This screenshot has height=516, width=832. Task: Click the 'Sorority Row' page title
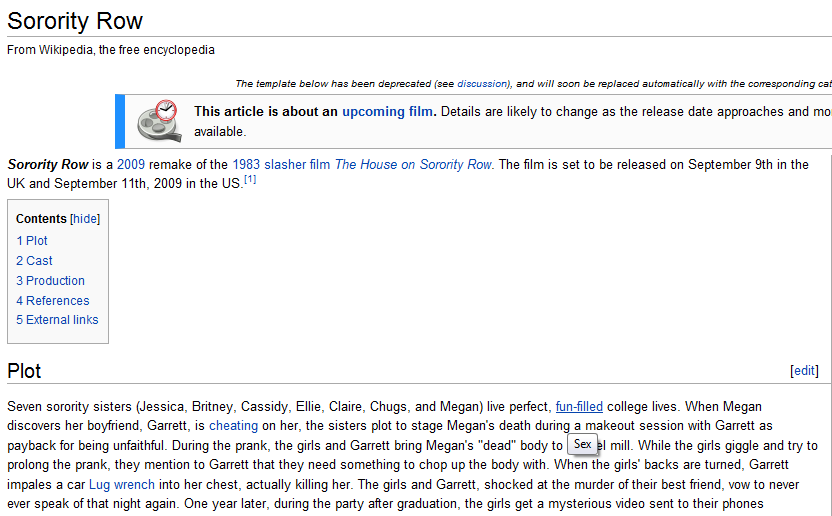(75, 21)
